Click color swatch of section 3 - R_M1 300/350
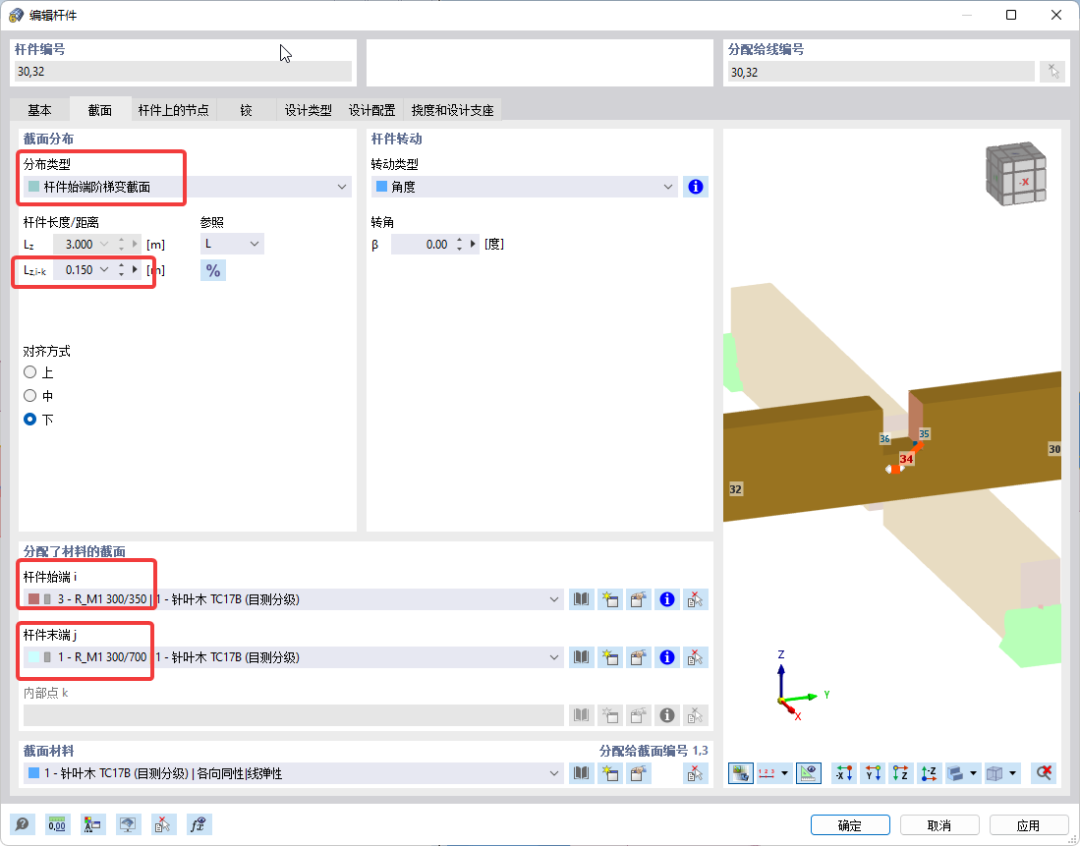Screen dimensions: 1080x846 [x=34, y=599]
